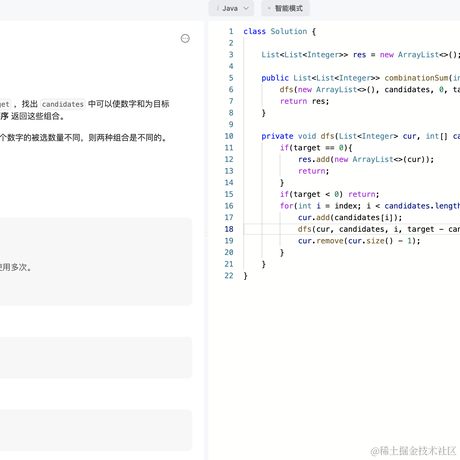Click the 'if(target < 0) return;' line

(x=329, y=194)
